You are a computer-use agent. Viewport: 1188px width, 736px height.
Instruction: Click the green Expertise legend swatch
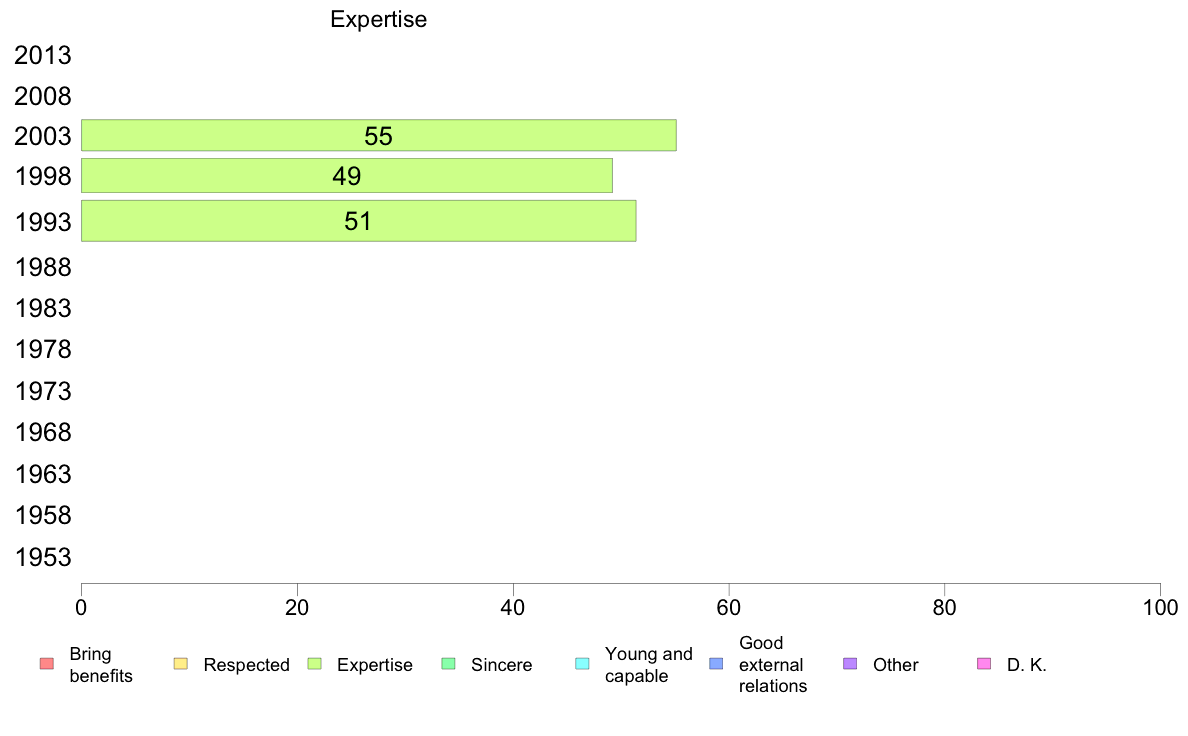pos(314,664)
